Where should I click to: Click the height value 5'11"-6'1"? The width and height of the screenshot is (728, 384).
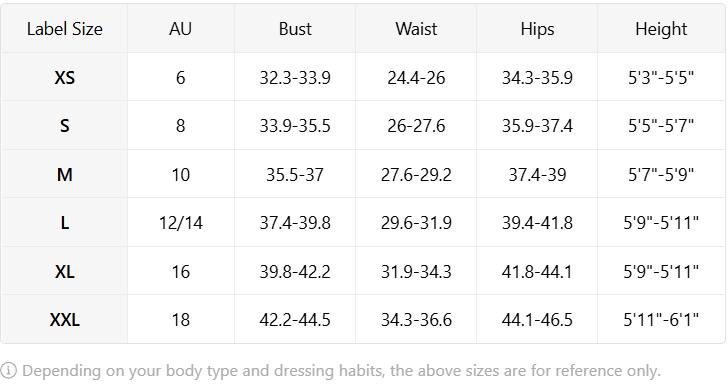(661, 319)
